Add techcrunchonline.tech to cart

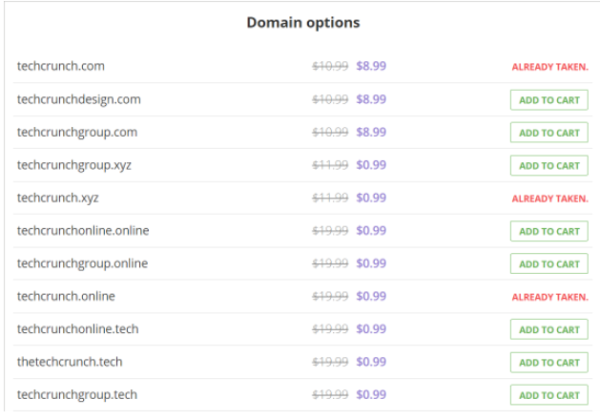point(549,330)
